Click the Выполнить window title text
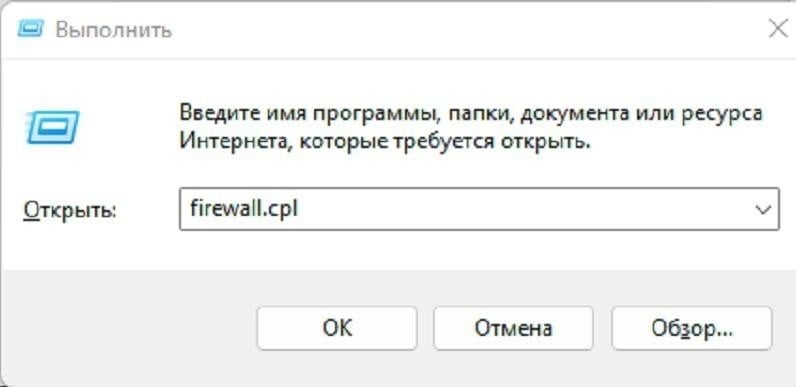This screenshot has width=796, height=387. coord(113,30)
